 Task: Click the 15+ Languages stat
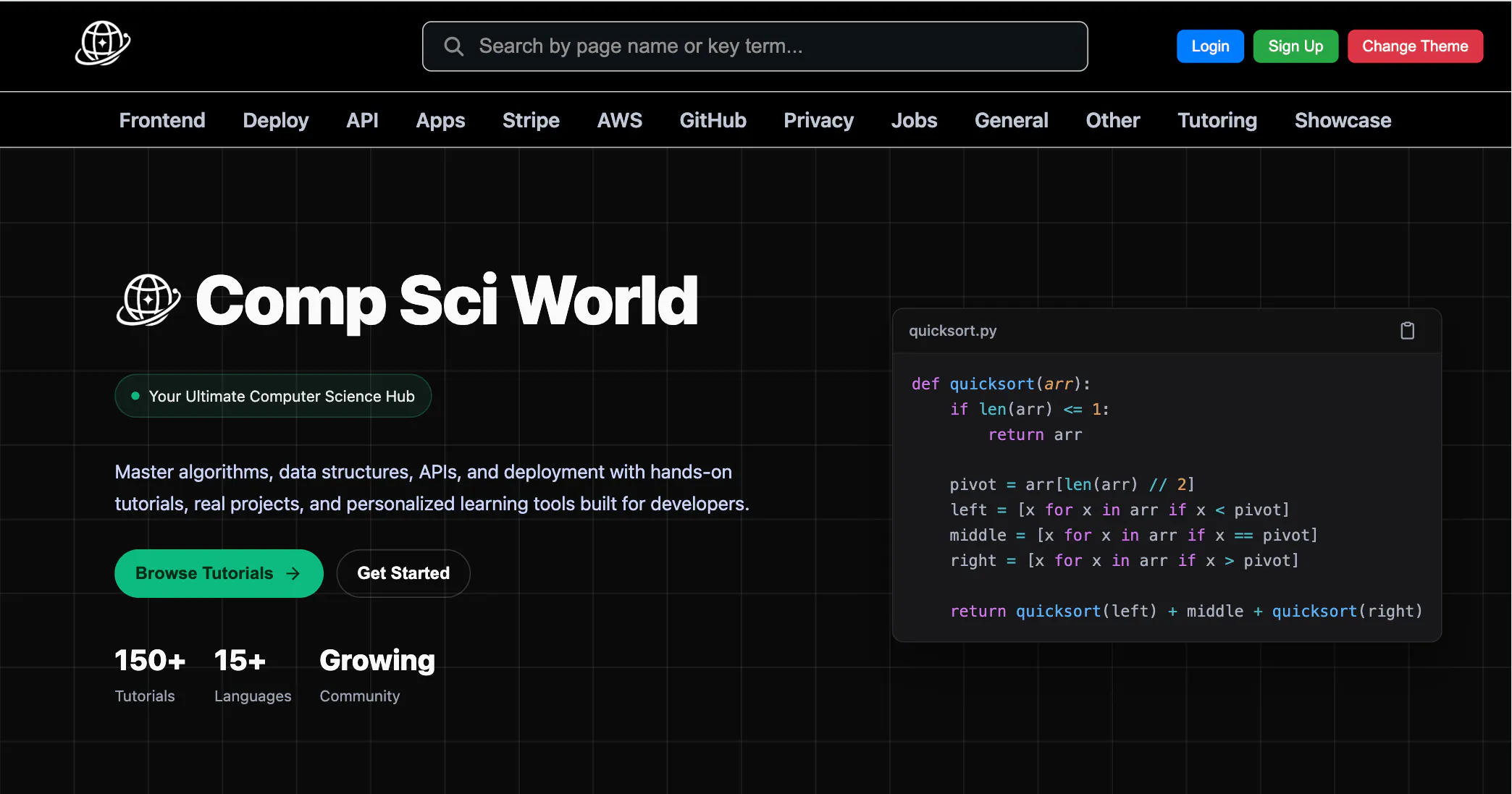click(253, 675)
